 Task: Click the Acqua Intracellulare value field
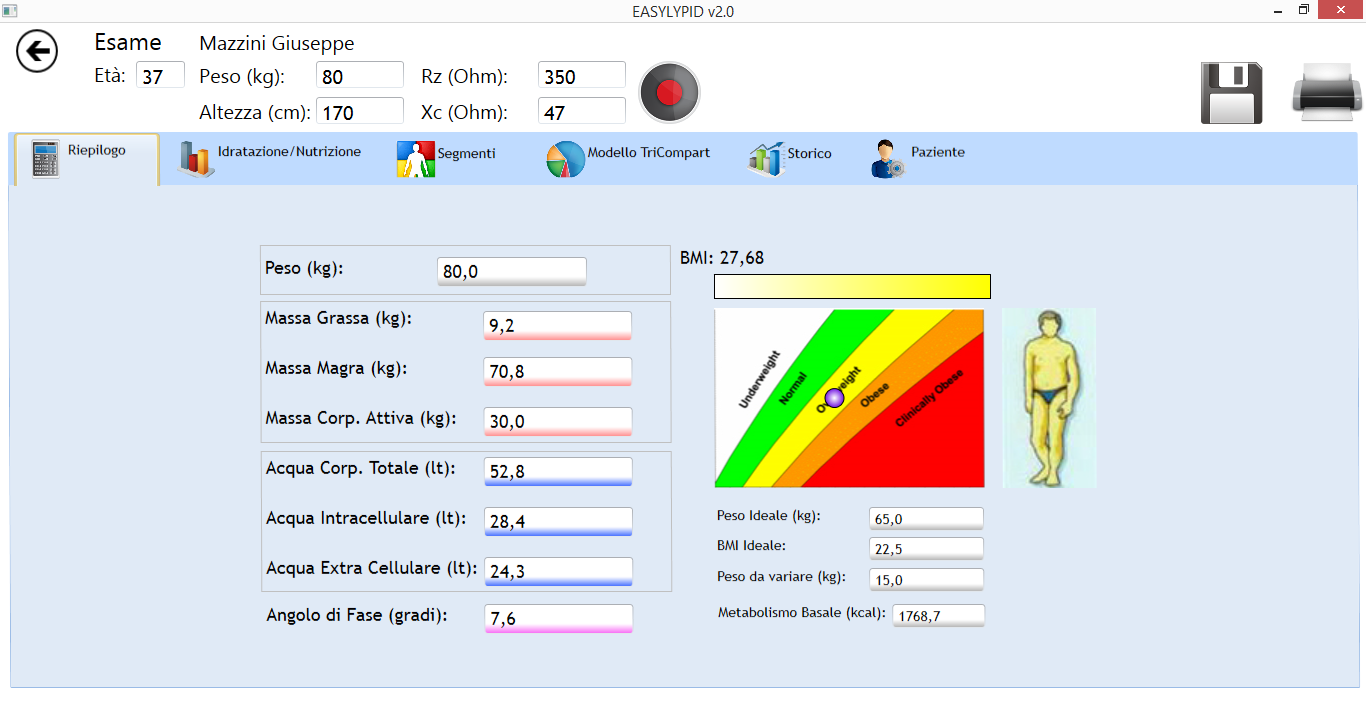tap(558, 521)
